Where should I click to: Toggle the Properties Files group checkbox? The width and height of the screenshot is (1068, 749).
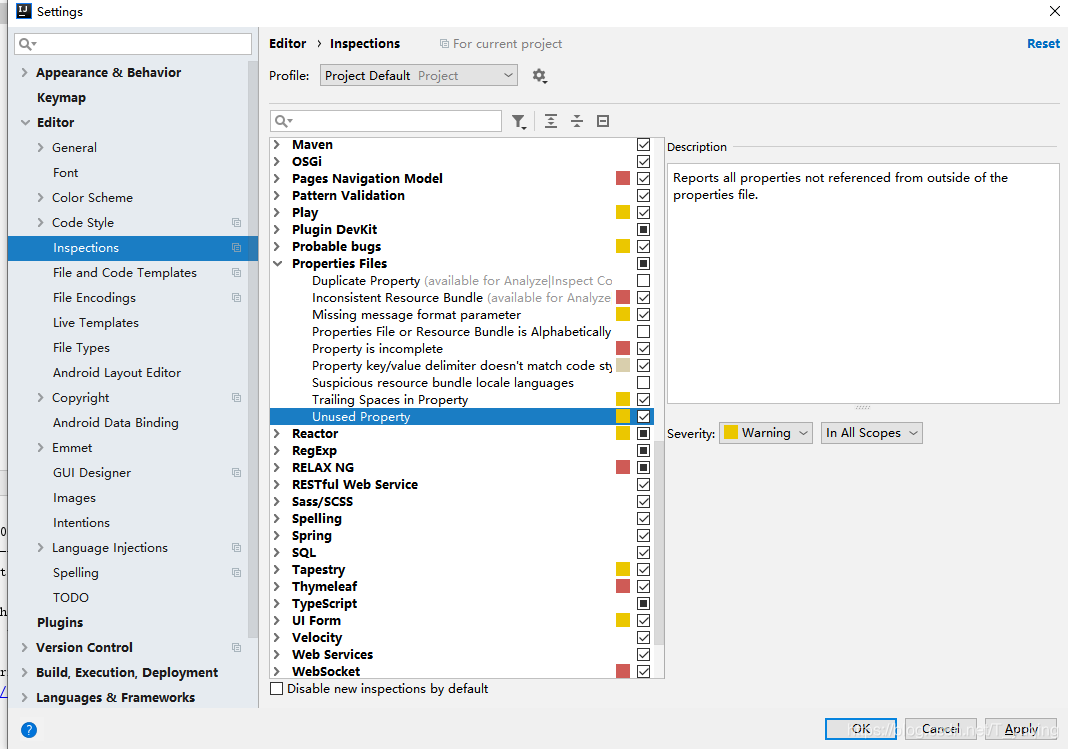[644, 264]
